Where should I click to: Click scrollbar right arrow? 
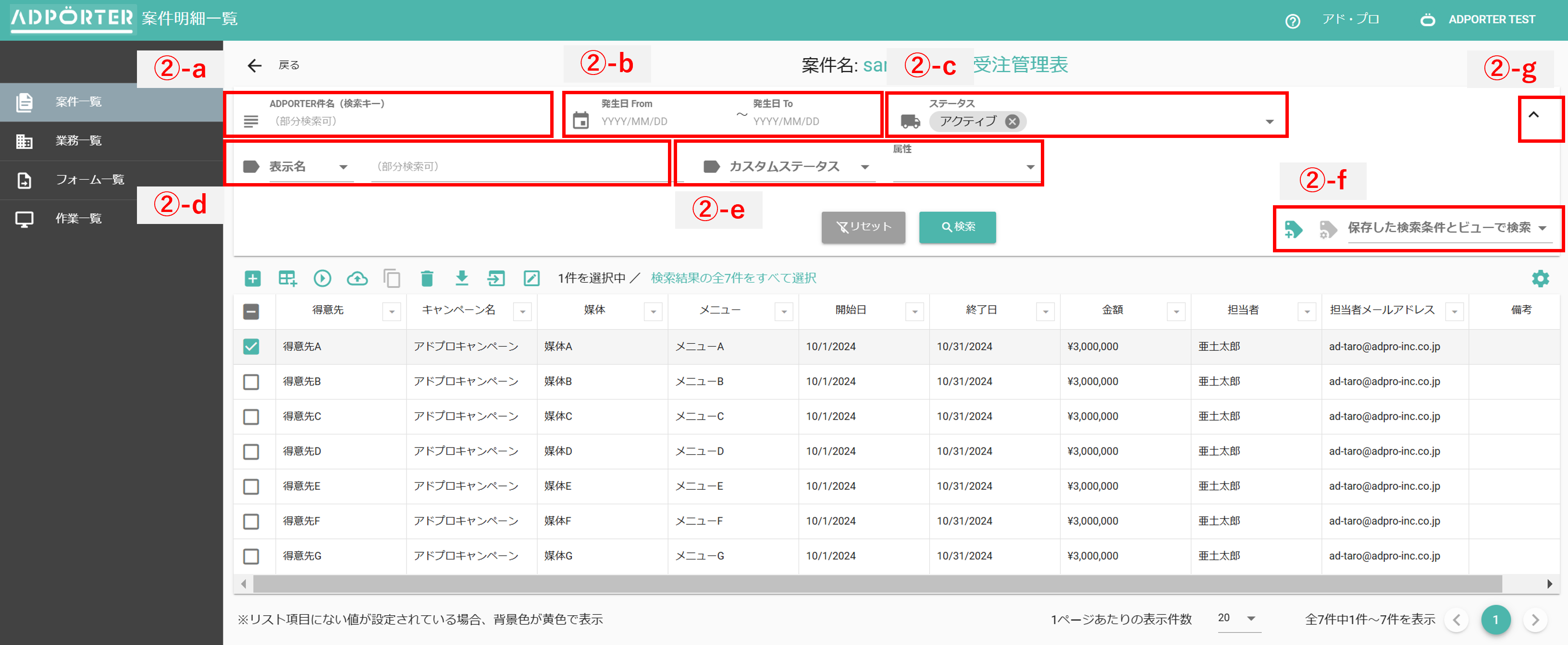click(1549, 583)
